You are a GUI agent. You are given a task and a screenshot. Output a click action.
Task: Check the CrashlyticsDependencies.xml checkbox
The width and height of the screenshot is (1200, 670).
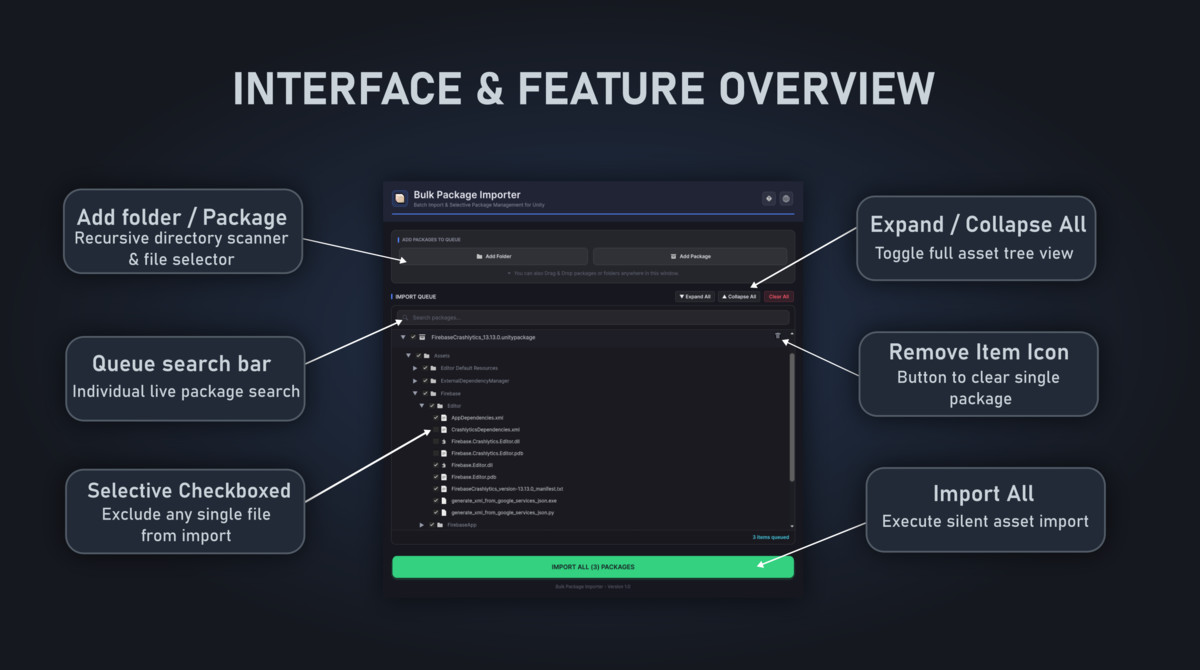436,429
